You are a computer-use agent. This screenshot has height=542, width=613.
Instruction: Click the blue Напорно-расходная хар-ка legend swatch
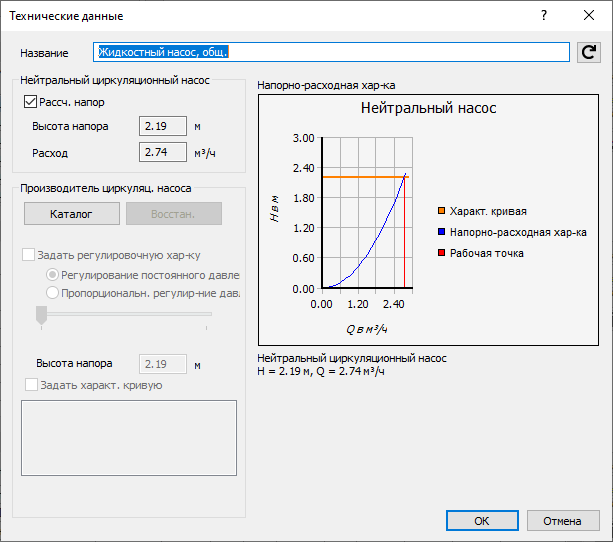[x=441, y=232]
